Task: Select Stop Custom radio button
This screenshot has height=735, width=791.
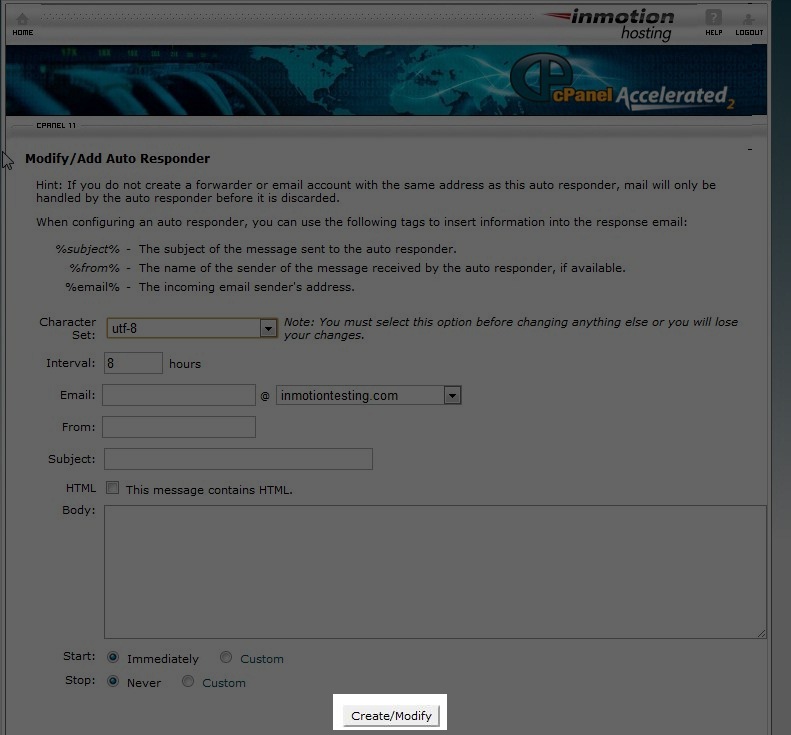Action: [188, 682]
